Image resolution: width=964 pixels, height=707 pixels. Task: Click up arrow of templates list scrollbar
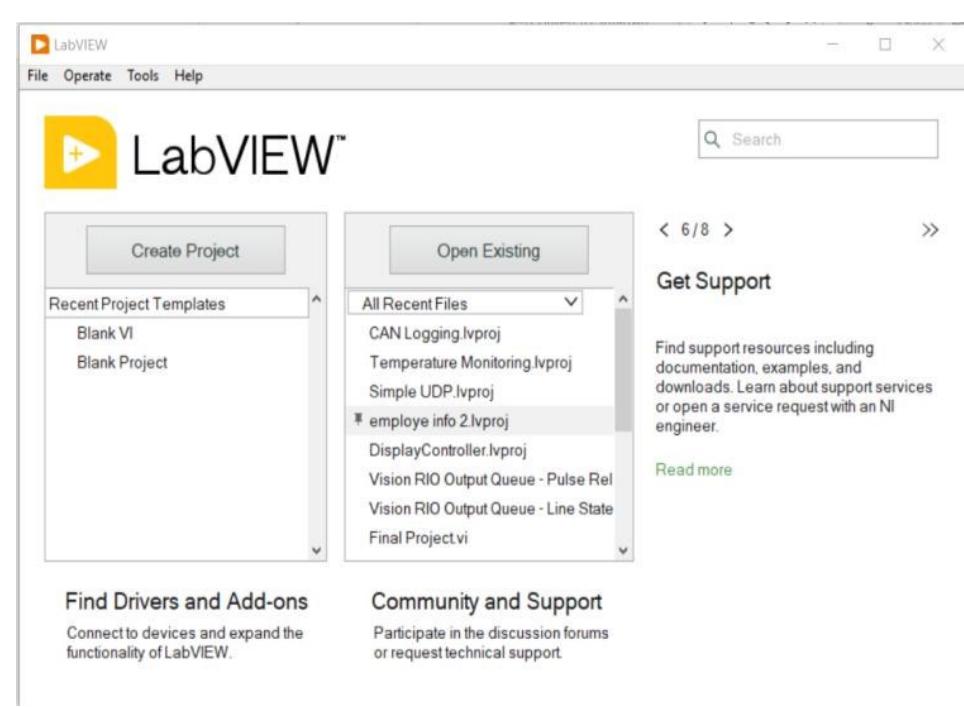(x=317, y=299)
